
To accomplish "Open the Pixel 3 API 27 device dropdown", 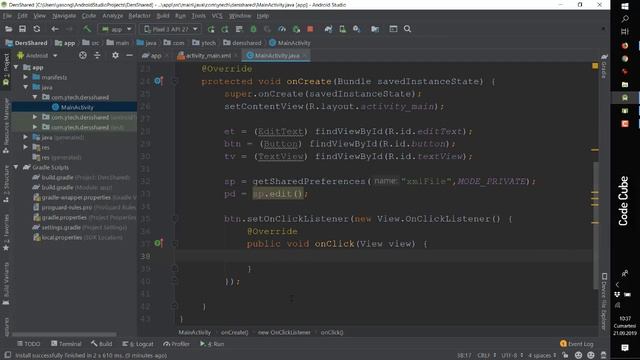I will tap(171, 29).
